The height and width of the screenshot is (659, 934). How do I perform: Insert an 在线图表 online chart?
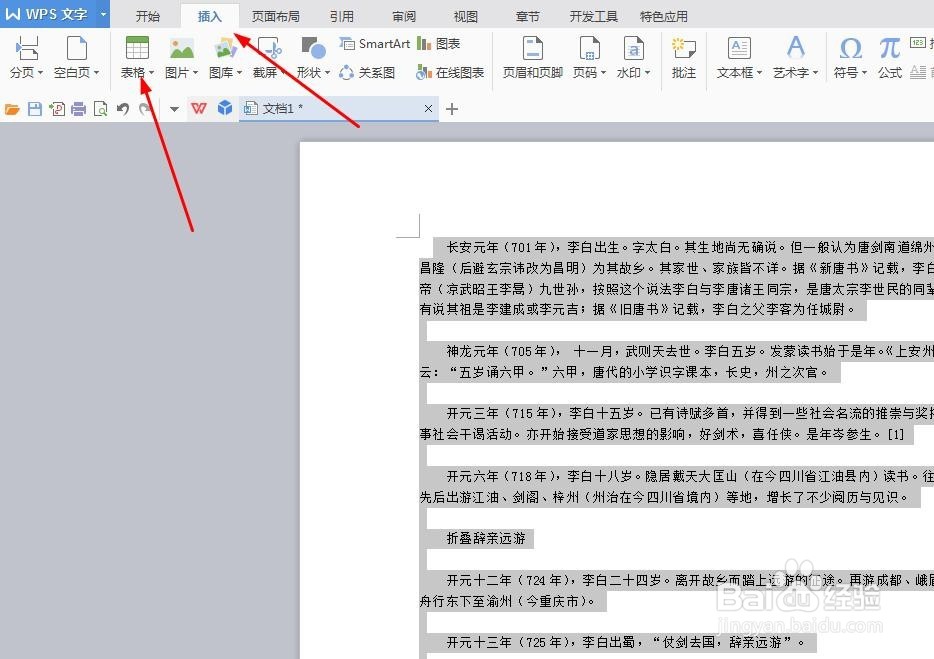(x=457, y=72)
